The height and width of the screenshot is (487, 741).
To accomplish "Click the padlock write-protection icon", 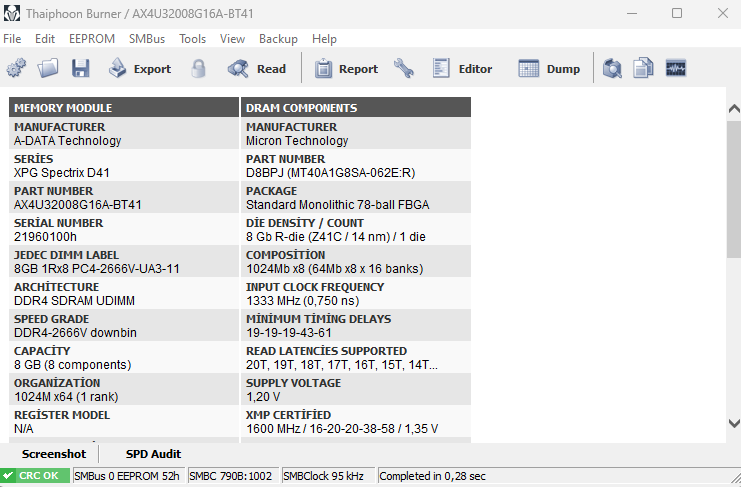I will coord(198,68).
